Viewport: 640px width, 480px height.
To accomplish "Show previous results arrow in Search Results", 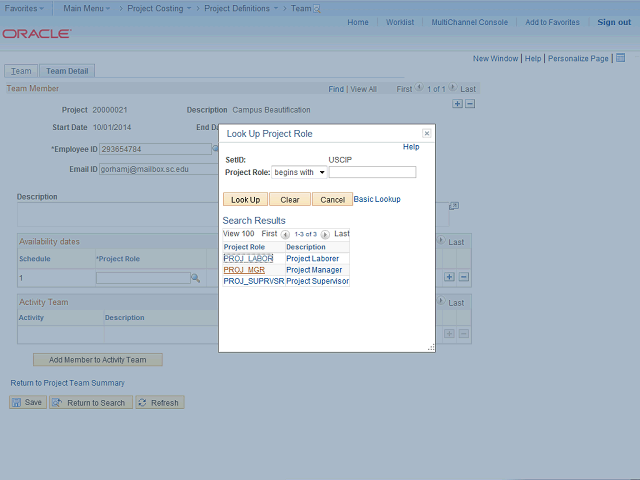I will 285,234.
